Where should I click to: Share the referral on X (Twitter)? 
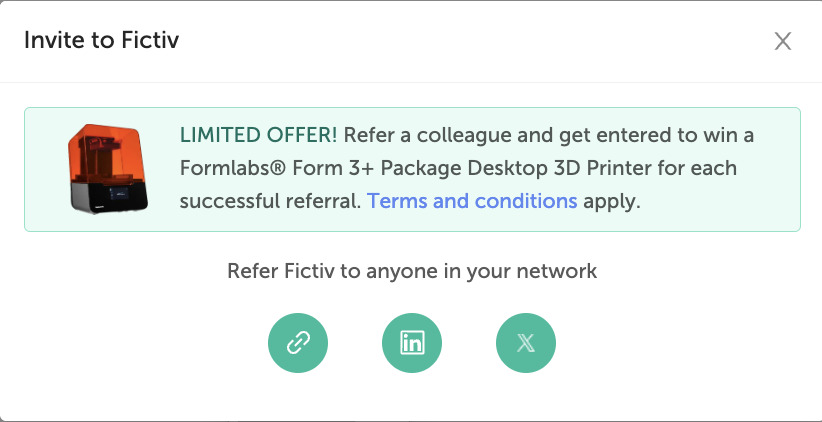coord(526,343)
